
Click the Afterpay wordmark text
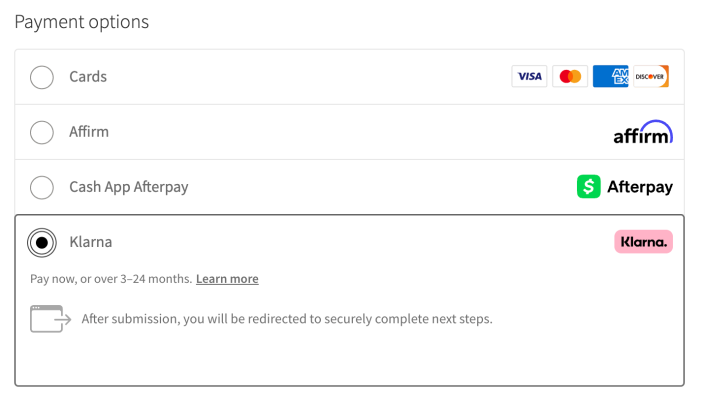point(640,187)
